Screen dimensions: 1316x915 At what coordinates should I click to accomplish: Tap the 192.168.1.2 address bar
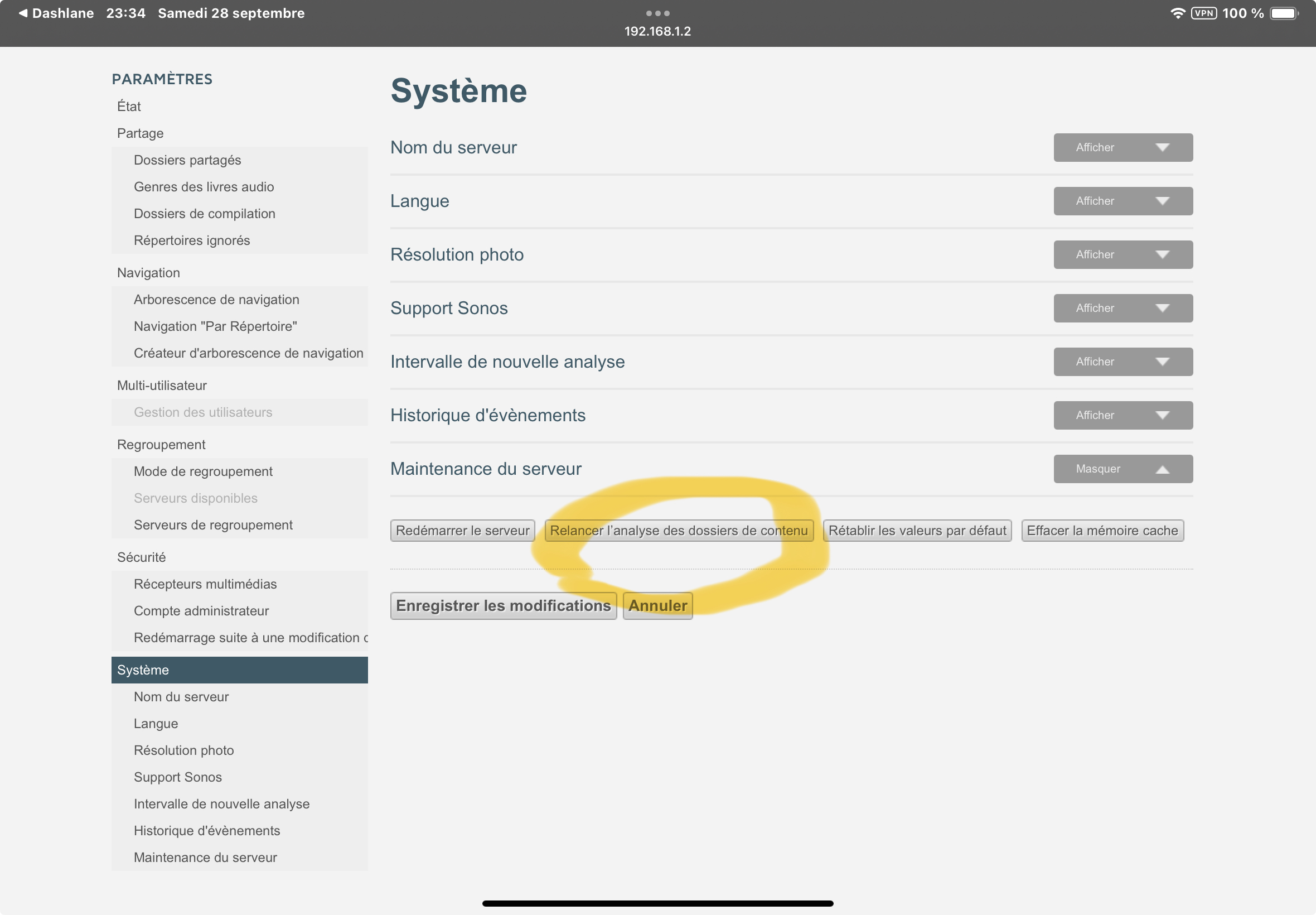(657, 32)
